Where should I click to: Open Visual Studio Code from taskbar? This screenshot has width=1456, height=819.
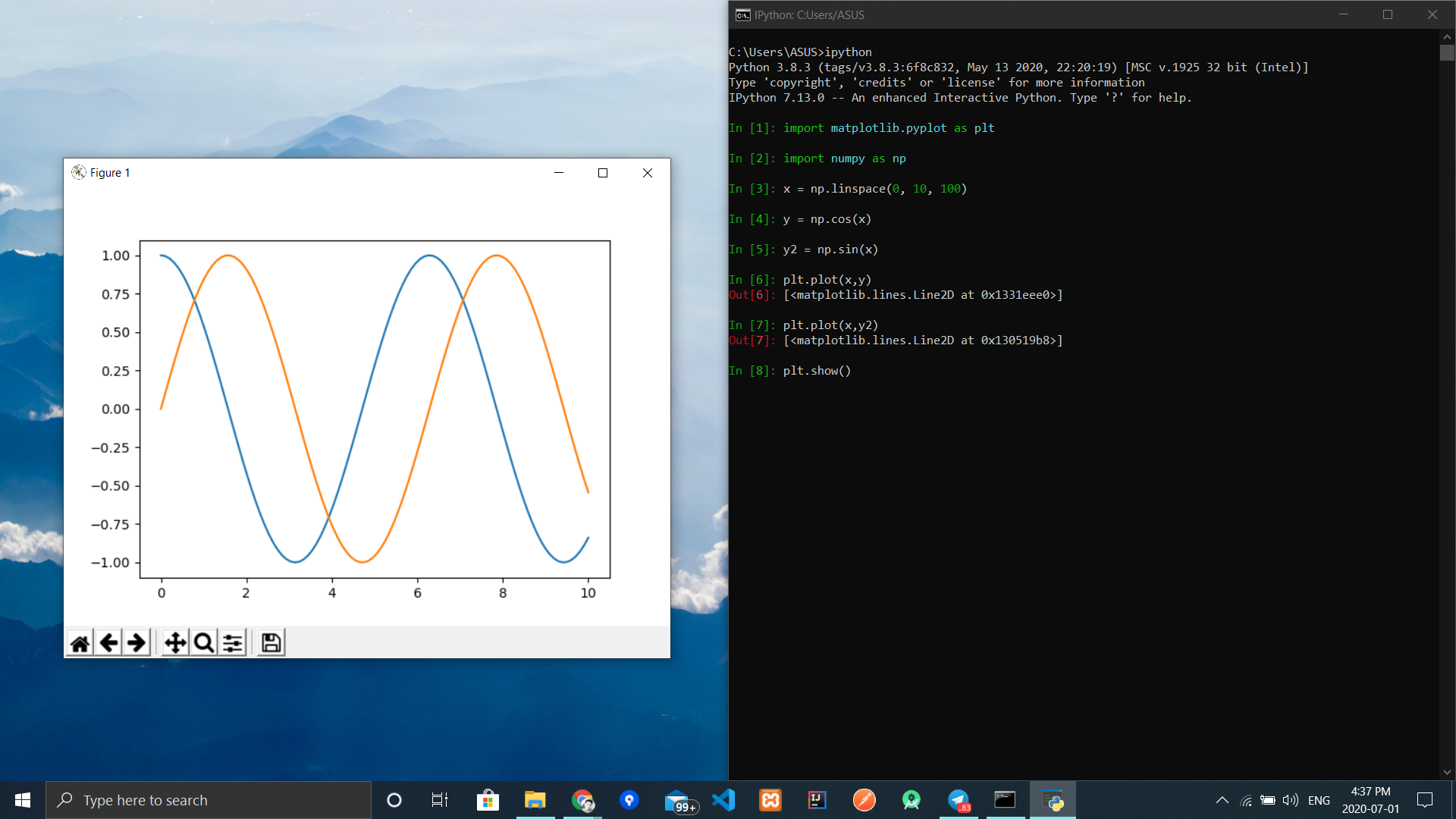tap(723, 800)
